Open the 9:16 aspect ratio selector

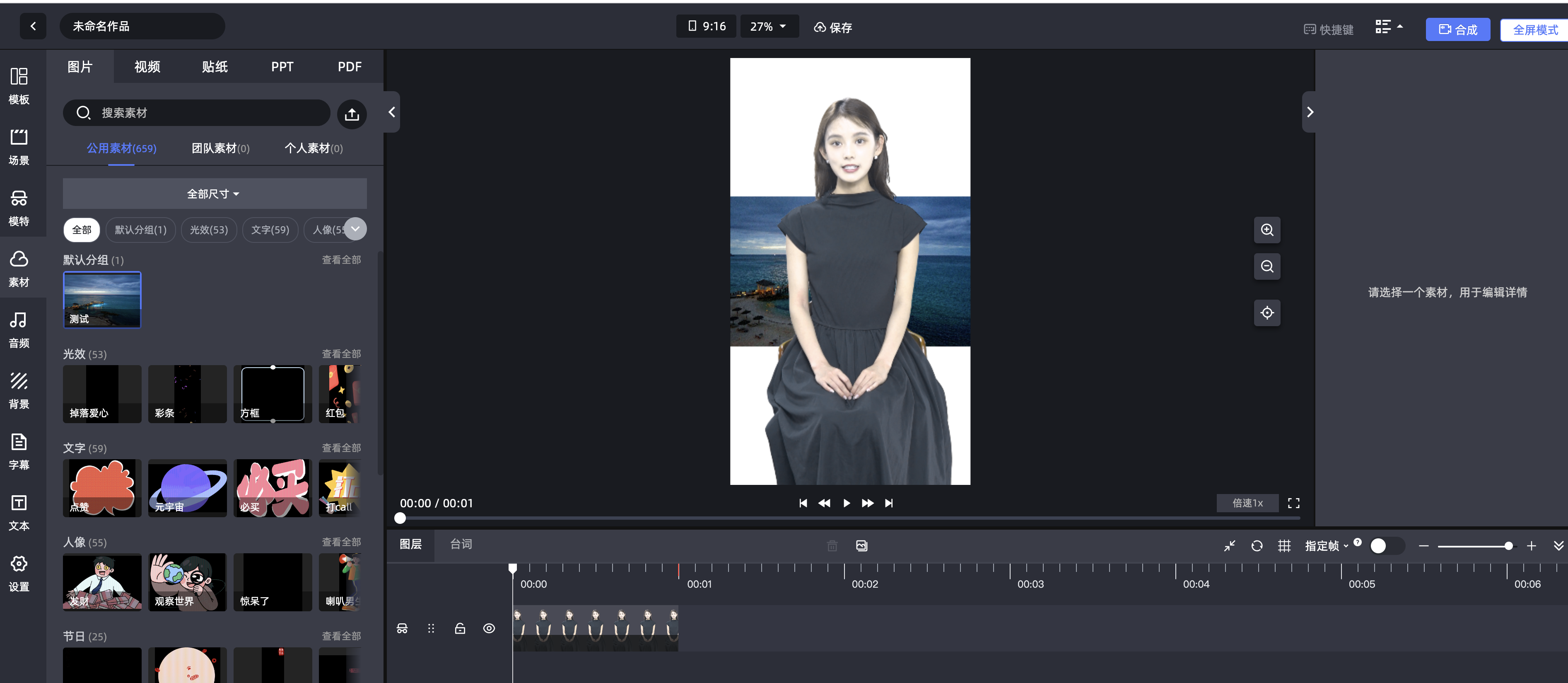point(706,26)
